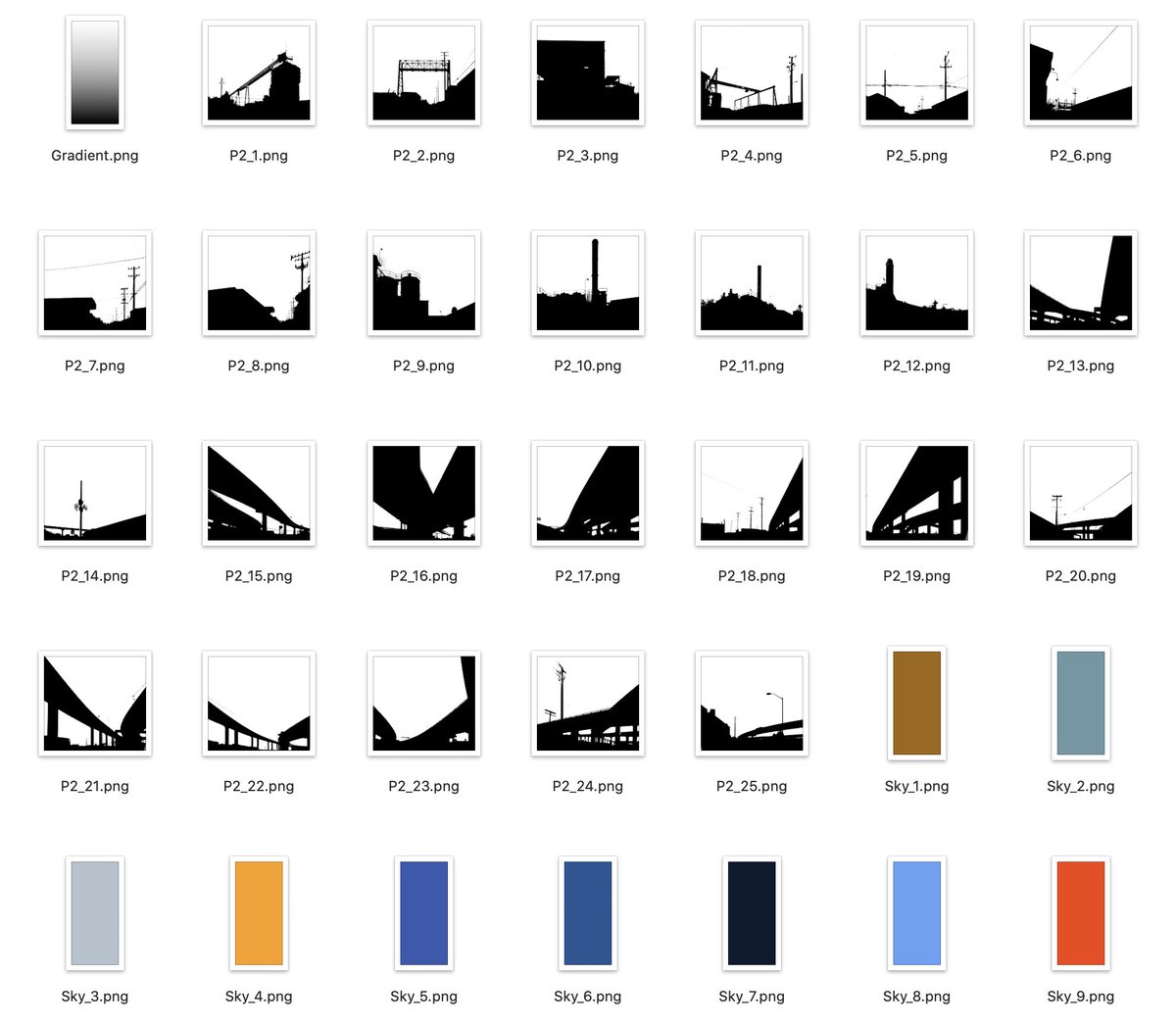Click the 'P2_19.png' file name label
The image size is (1176, 1025).
(x=916, y=576)
